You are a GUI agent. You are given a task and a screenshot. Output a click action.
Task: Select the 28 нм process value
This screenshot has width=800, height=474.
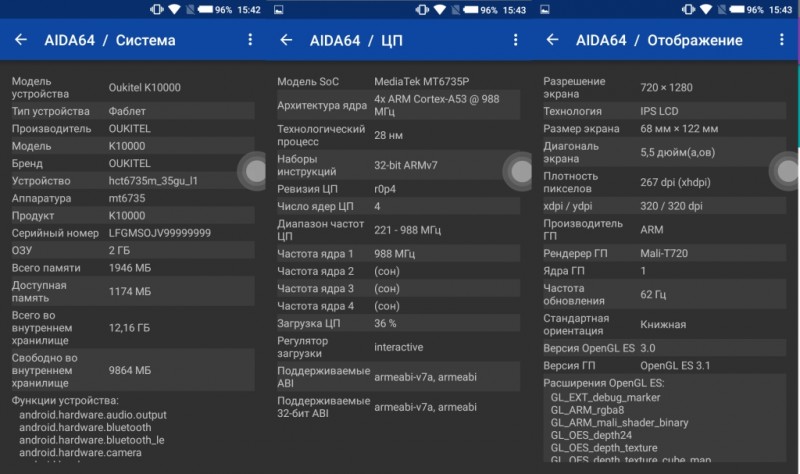tap(388, 135)
